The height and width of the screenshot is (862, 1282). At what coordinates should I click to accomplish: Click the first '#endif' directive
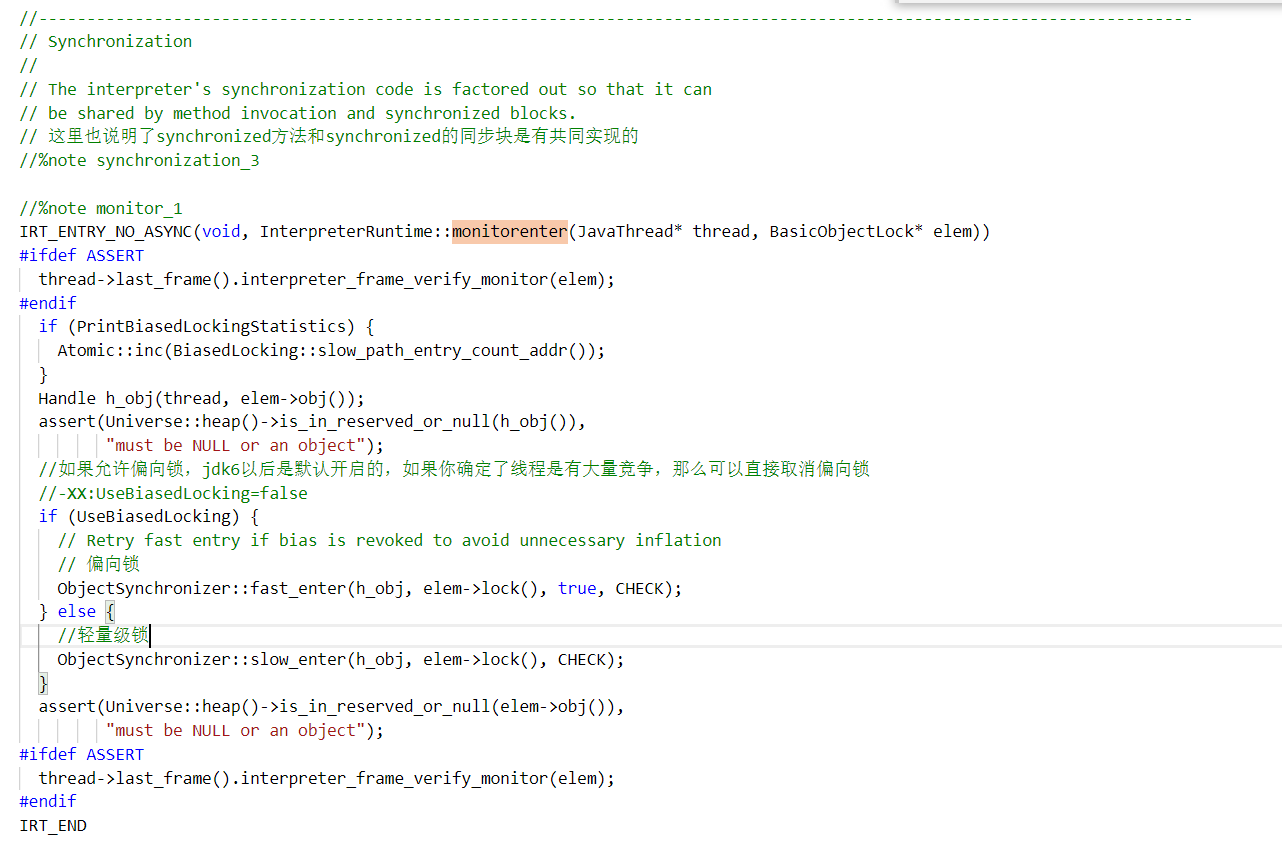[x=48, y=303]
